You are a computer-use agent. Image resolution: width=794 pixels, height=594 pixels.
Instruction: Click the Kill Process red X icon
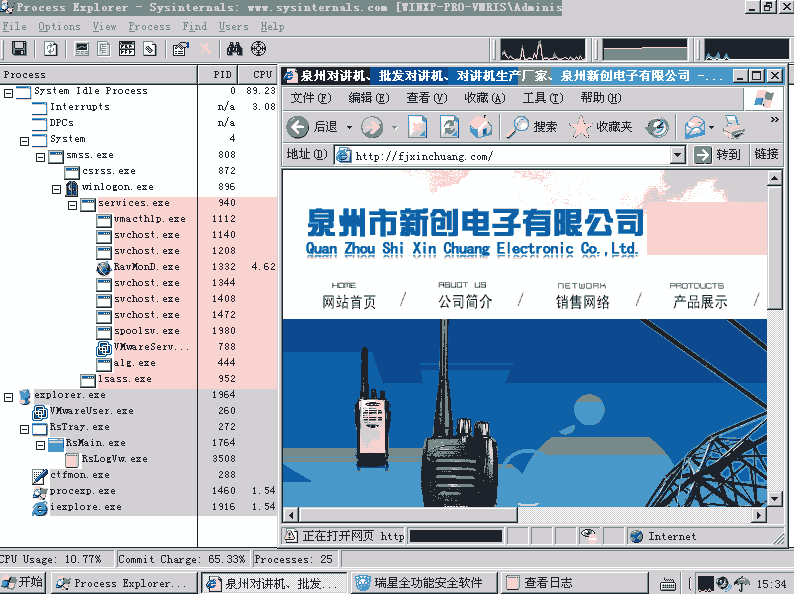pyautogui.click(x=205, y=49)
